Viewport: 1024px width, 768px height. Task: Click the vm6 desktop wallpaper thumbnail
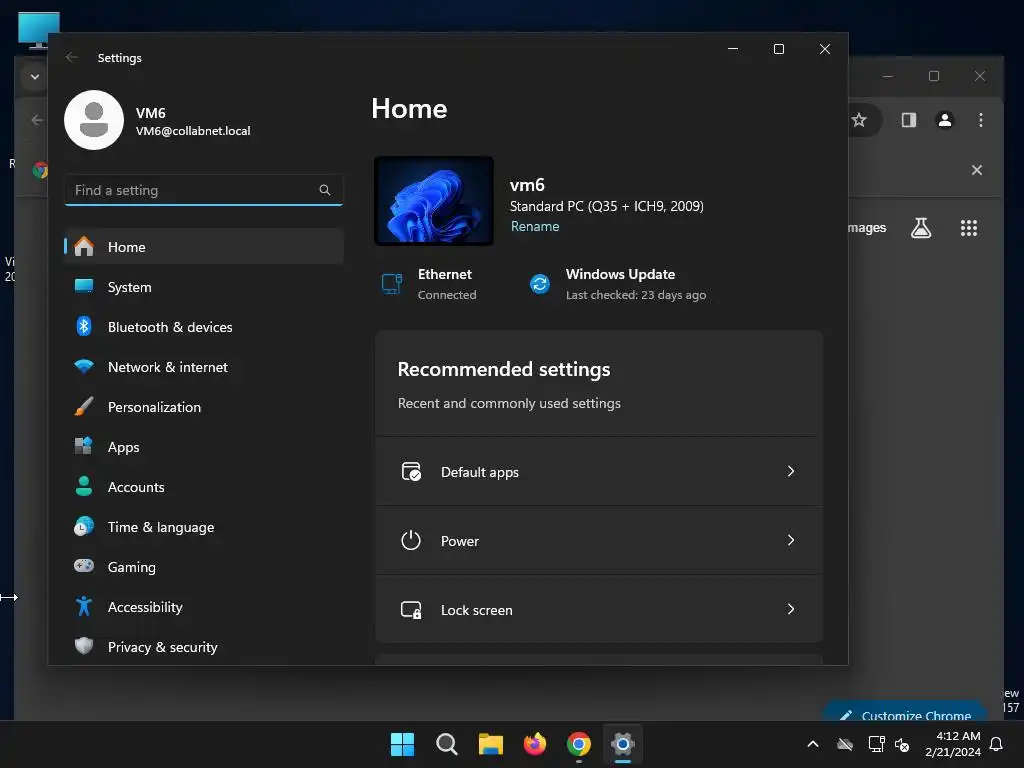tap(434, 200)
